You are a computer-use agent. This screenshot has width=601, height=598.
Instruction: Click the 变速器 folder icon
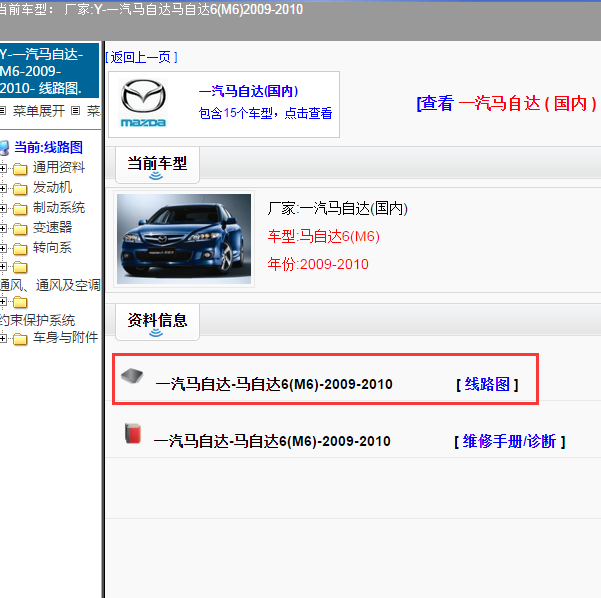click(x=20, y=228)
